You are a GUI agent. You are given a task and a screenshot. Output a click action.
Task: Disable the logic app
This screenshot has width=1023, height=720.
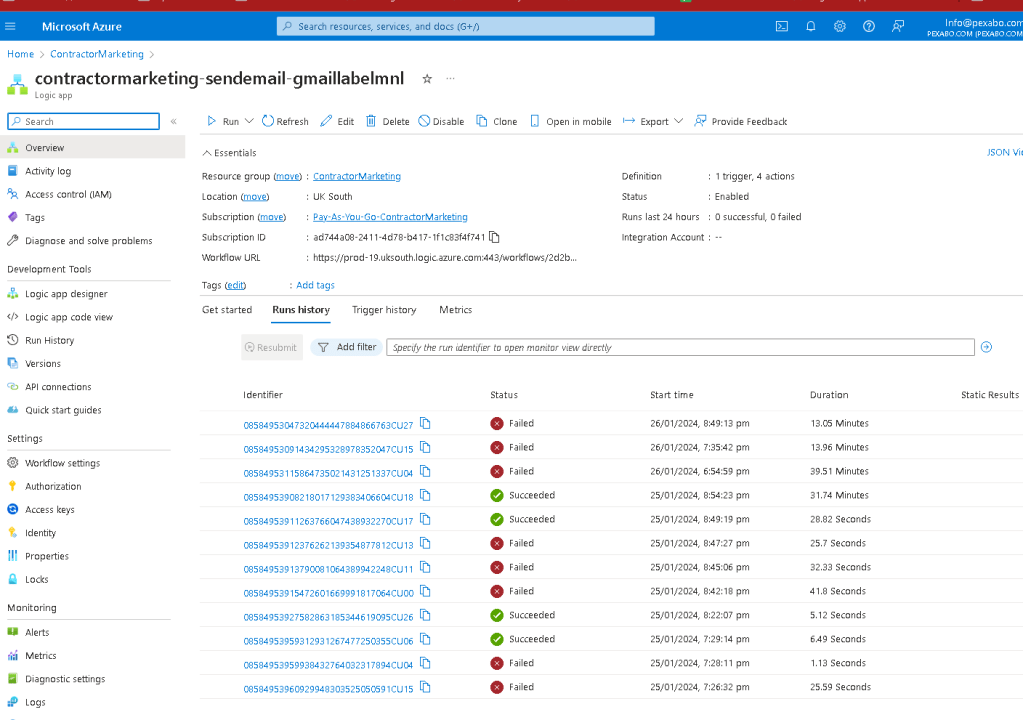(x=441, y=121)
